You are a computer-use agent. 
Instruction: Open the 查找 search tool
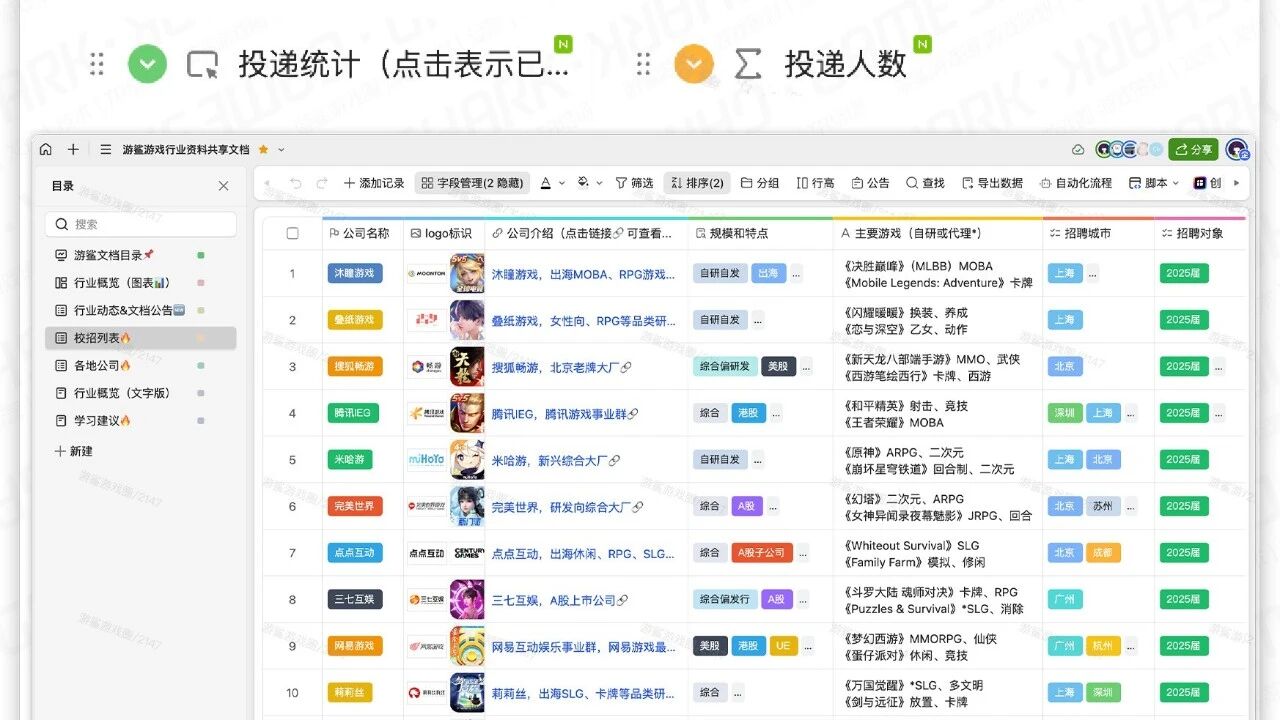click(x=925, y=183)
